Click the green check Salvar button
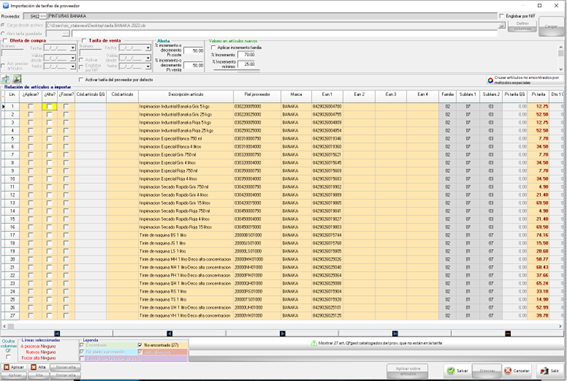Viewport: 567px width, 381px height. pyautogui.click(x=457, y=371)
